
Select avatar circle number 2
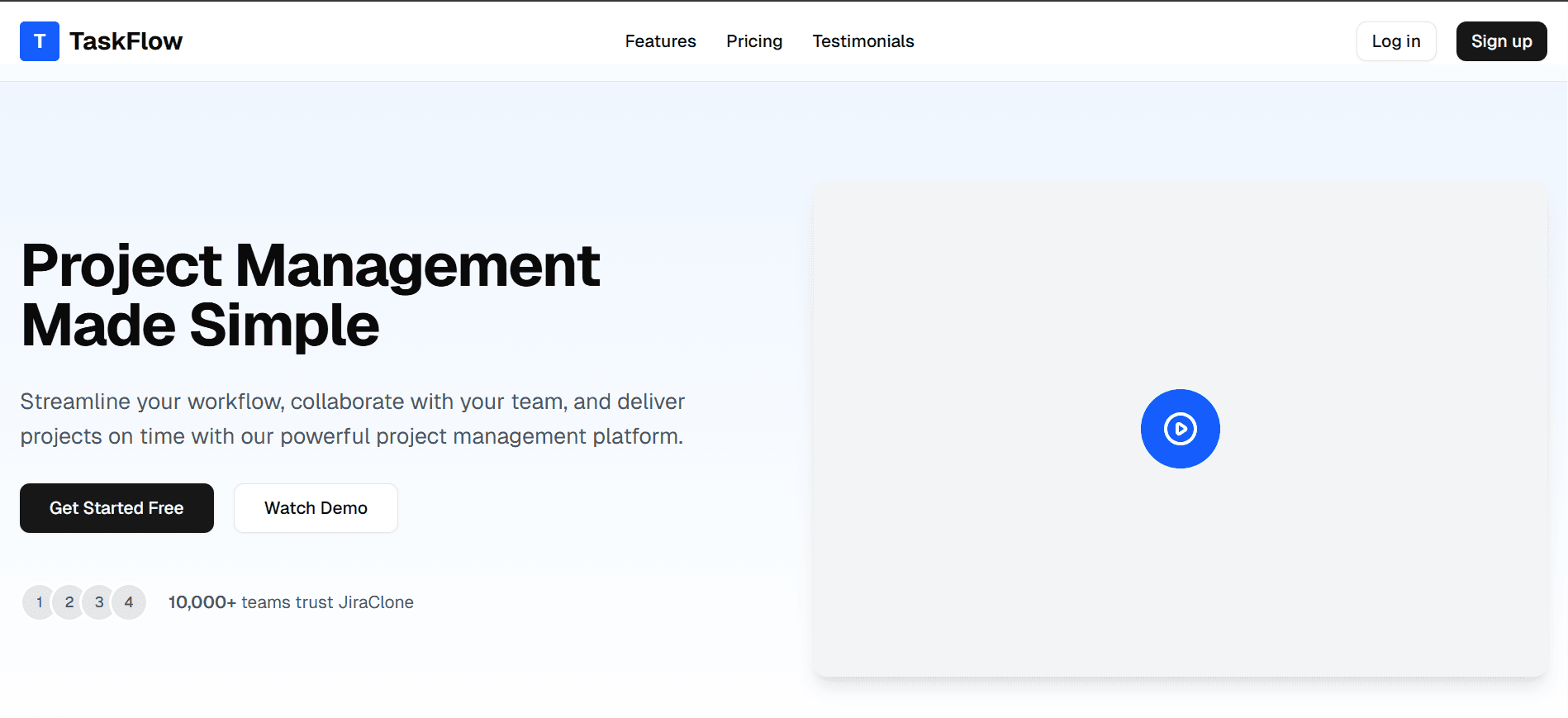point(69,602)
